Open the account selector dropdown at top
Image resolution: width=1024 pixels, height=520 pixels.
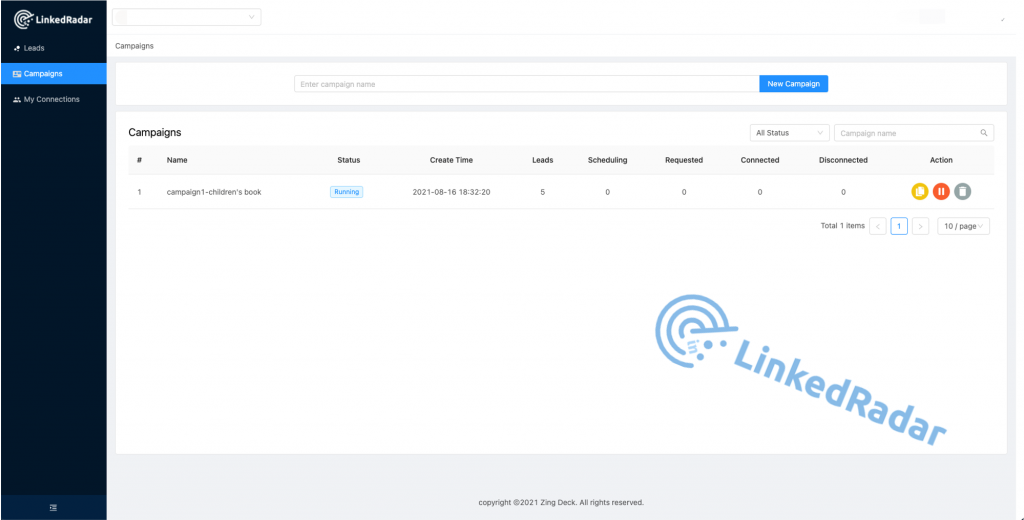pos(187,17)
